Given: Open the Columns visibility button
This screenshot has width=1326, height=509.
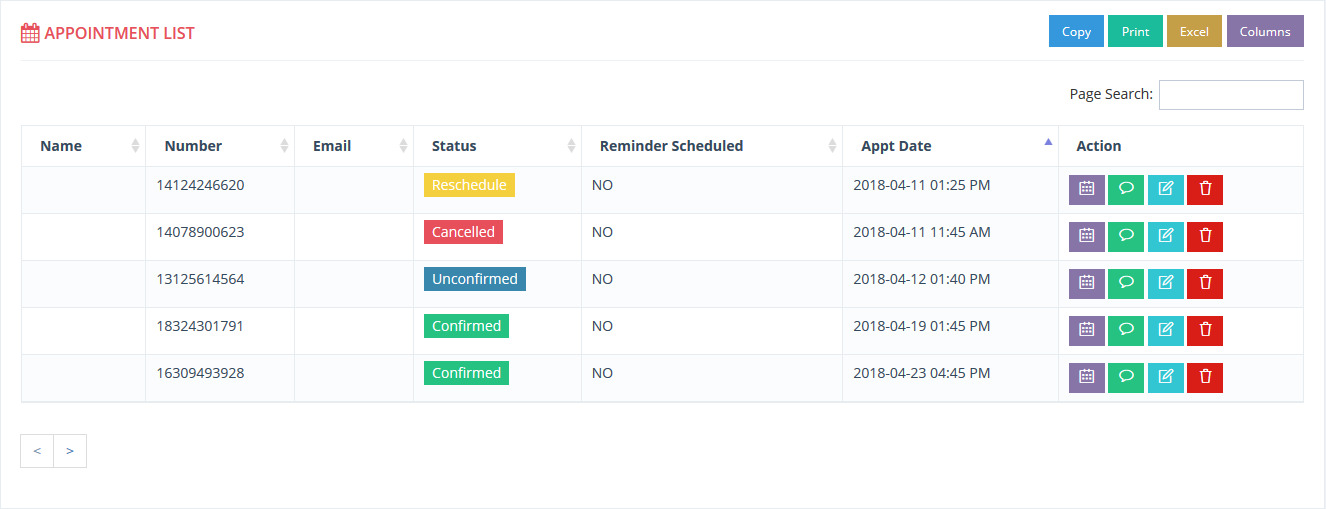Looking at the screenshot, I should 1265,31.
